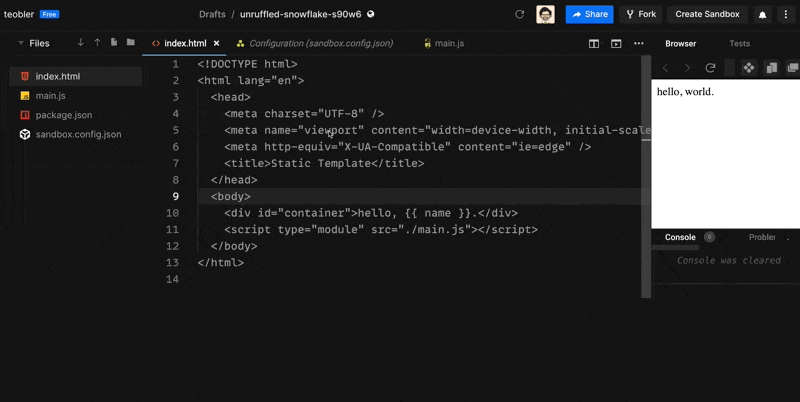
Task: Open the Problems tab
Action: tap(762, 237)
